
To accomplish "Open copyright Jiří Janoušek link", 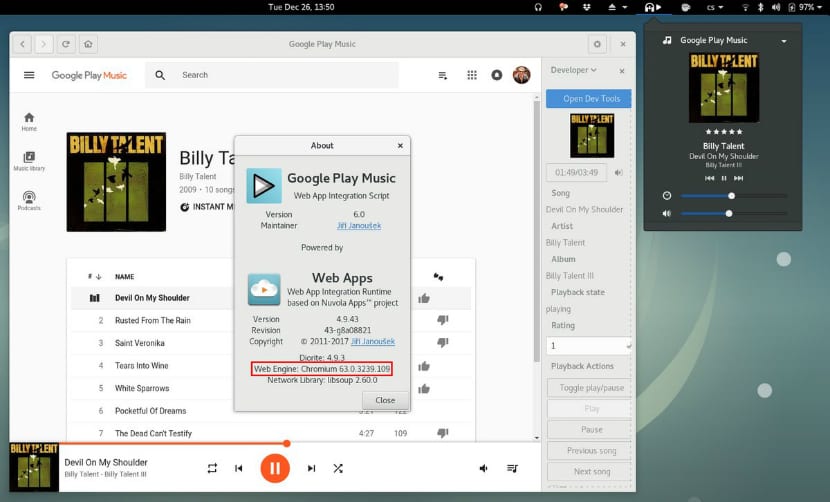I will (373, 342).
